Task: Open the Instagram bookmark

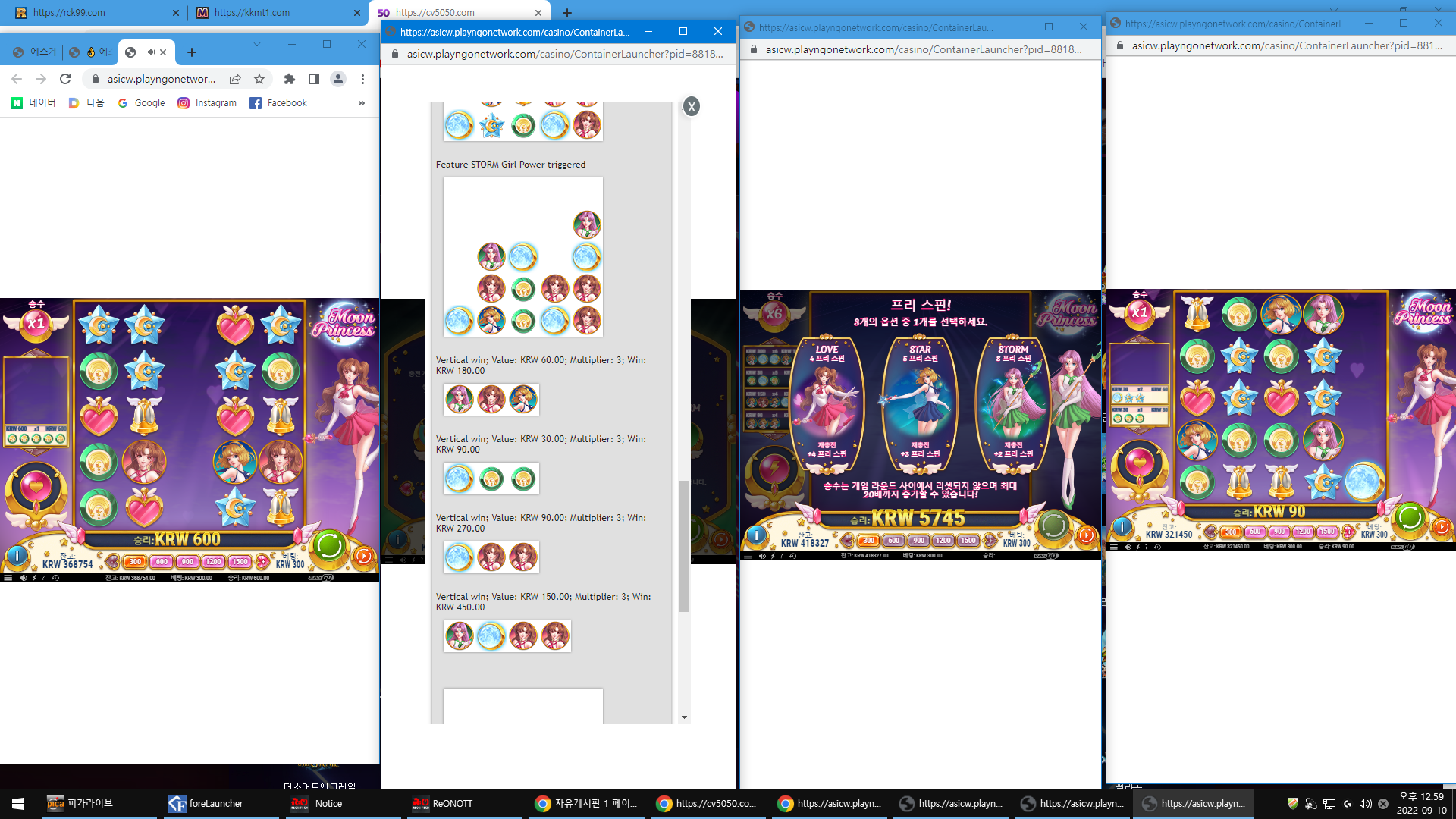Action: (x=207, y=103)
